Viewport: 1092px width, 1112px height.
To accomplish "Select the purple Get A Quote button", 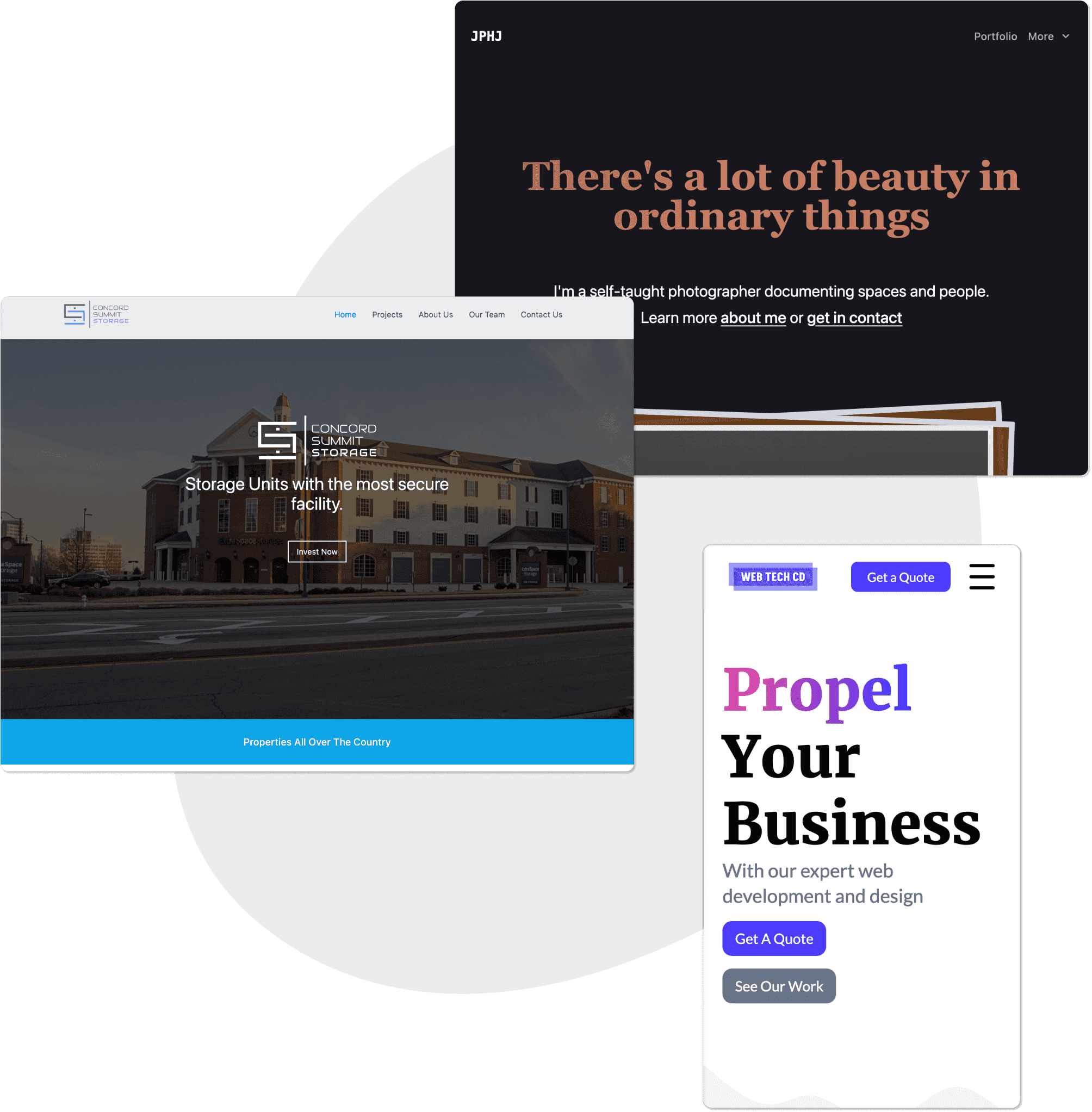I will tap(775, 938).
